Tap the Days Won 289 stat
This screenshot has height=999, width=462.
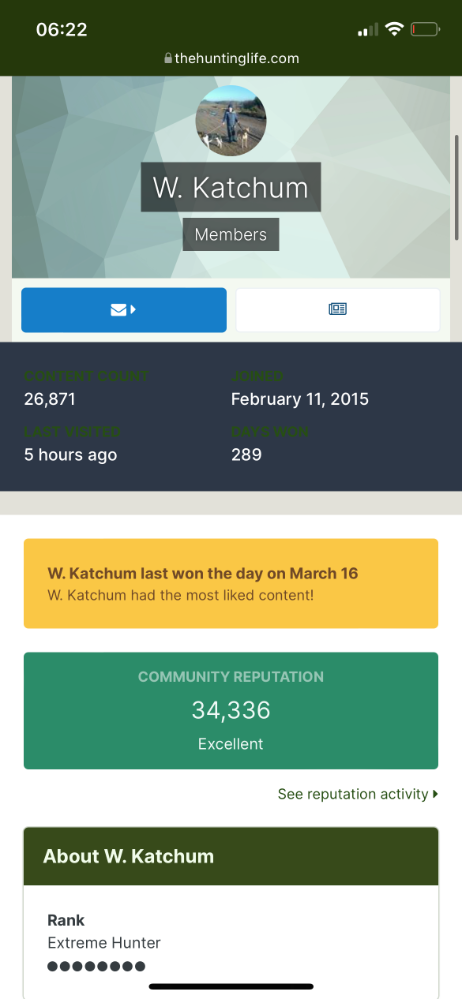click(246, 455)
